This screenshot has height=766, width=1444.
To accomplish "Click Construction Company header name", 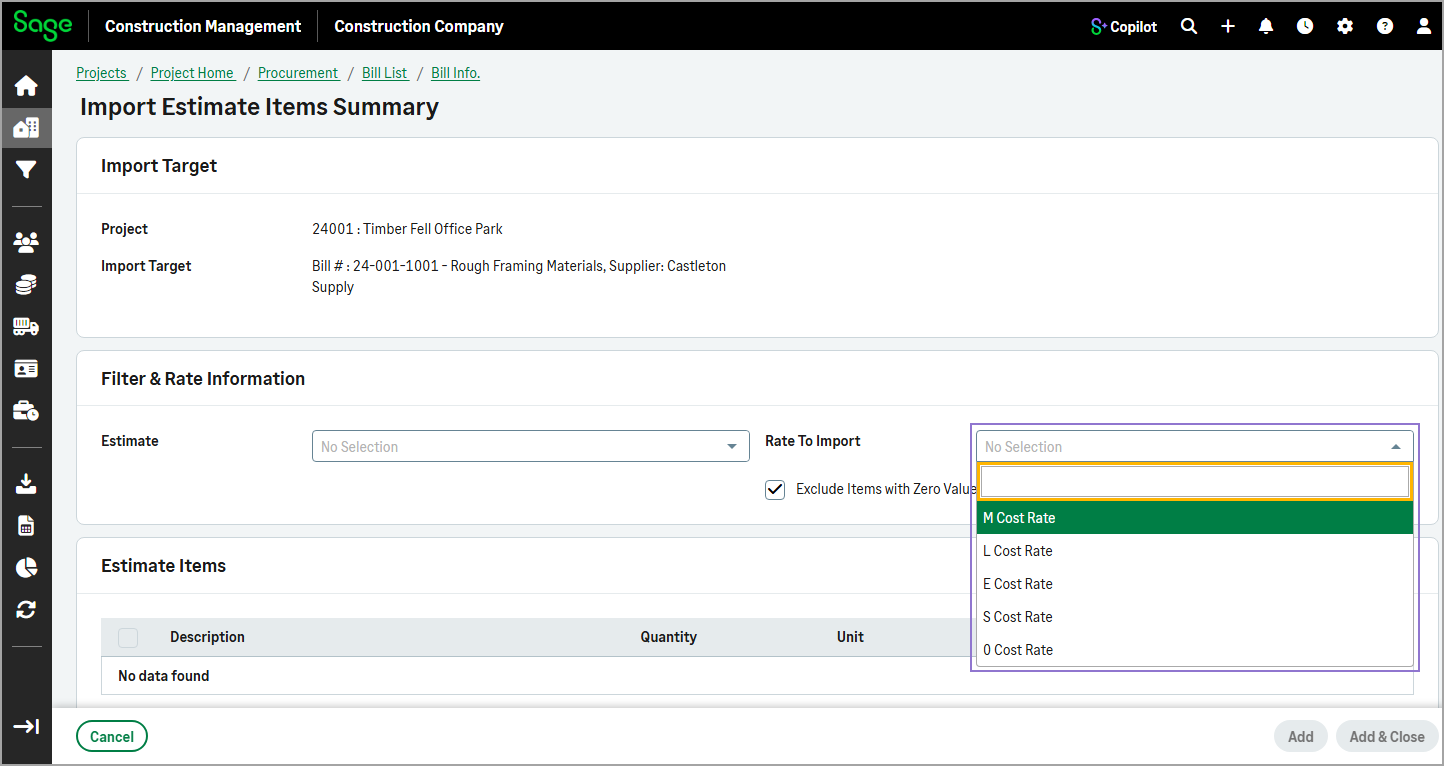I will click(419, 27).
